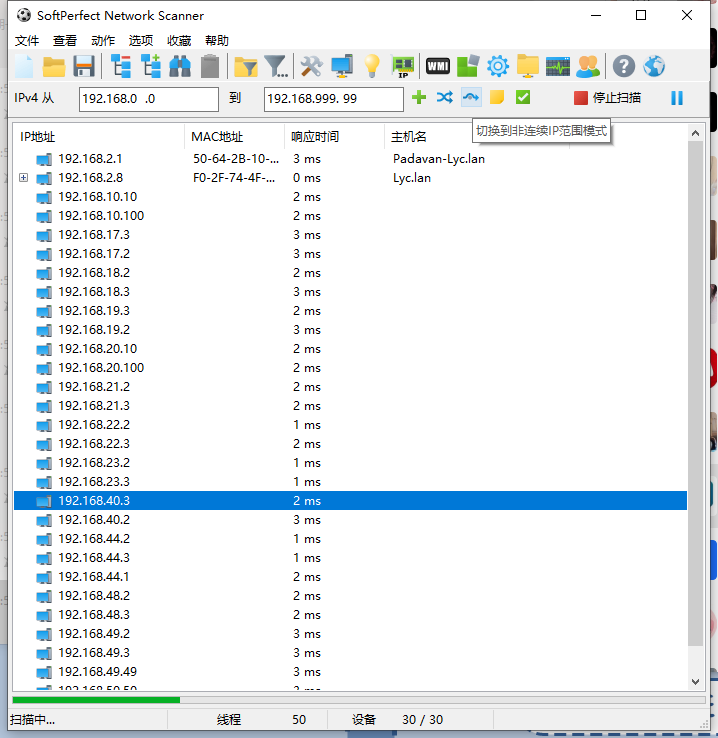Select host name Padavan-Lyc.lan
718x738 pixels.
coord(439,159)
